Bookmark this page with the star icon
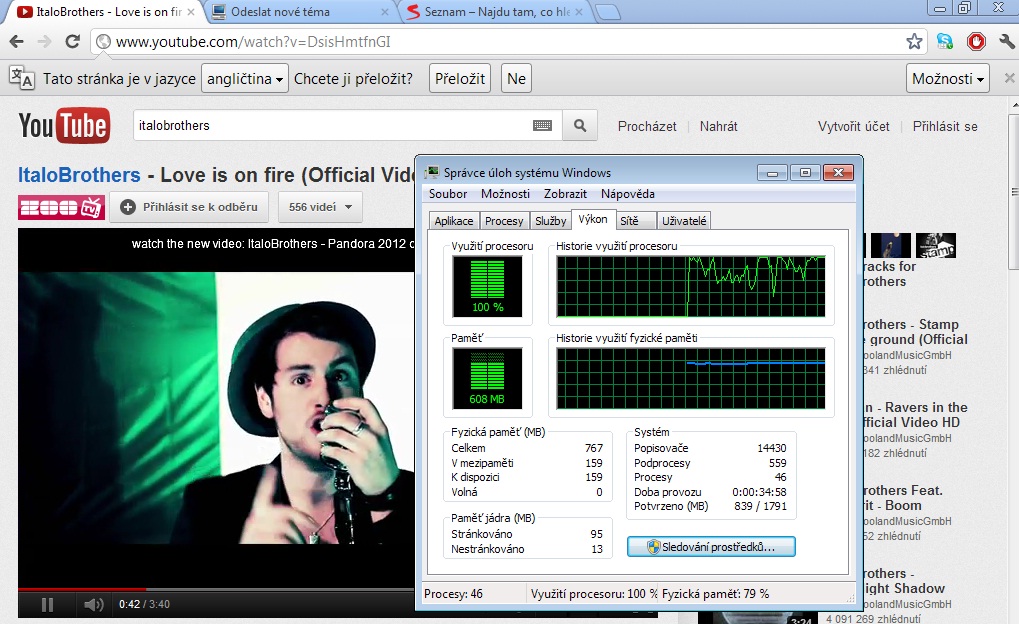The width and height of the screenshot is (1019, 624). pyautogui.click(x=914, y=42)
